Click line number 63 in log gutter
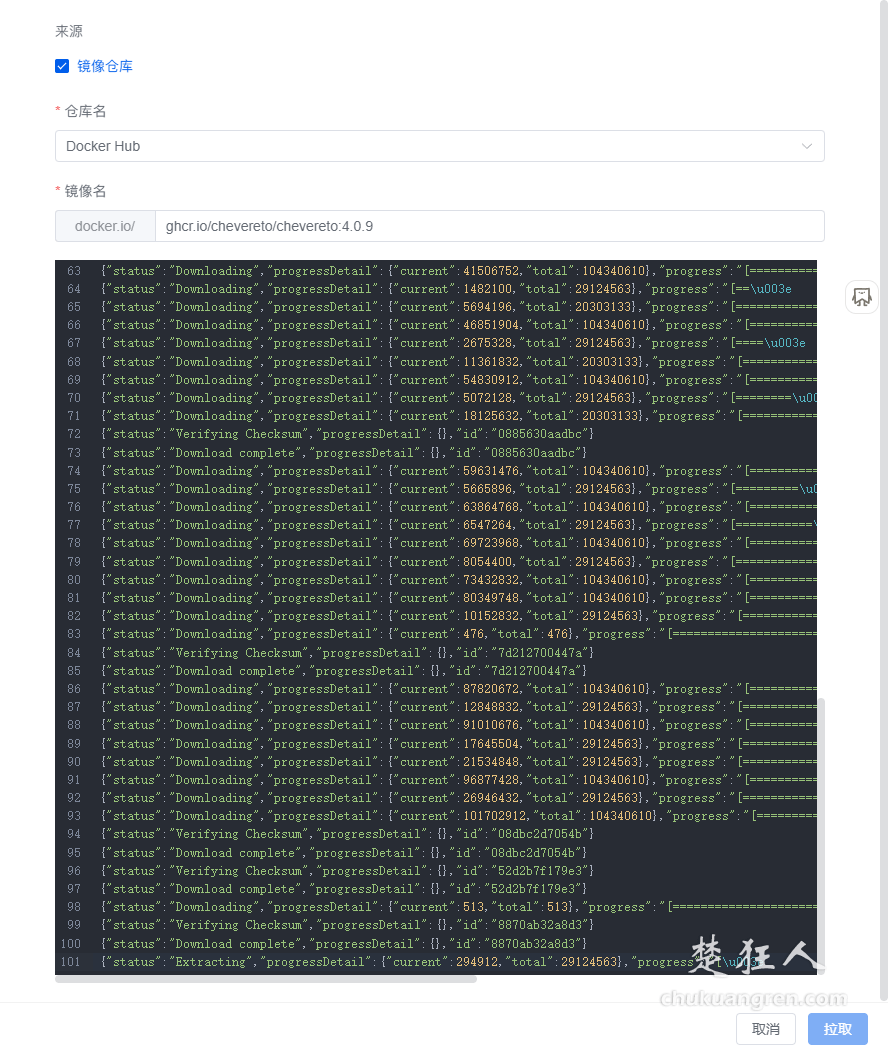This screenshot has height=1053, width=888. 74,271
